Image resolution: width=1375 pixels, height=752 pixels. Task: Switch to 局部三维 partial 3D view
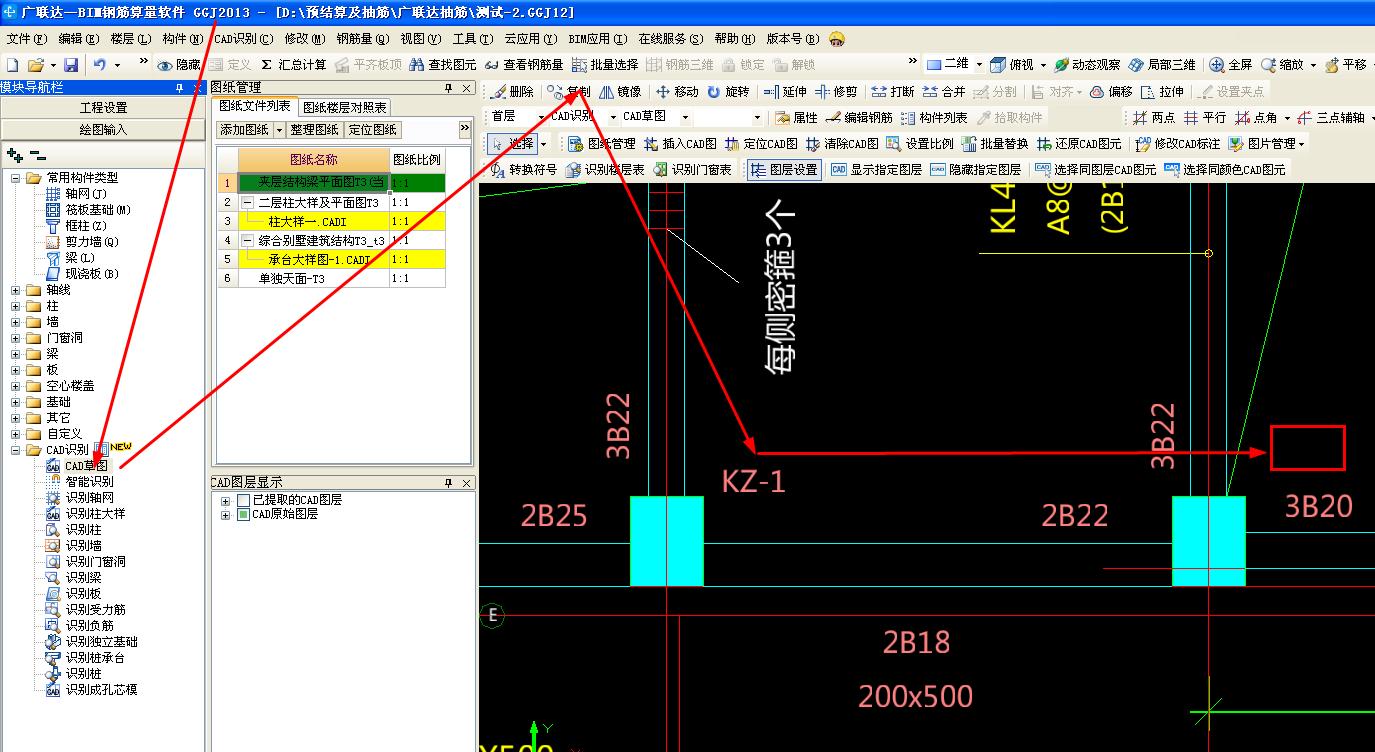(1162, 64)
